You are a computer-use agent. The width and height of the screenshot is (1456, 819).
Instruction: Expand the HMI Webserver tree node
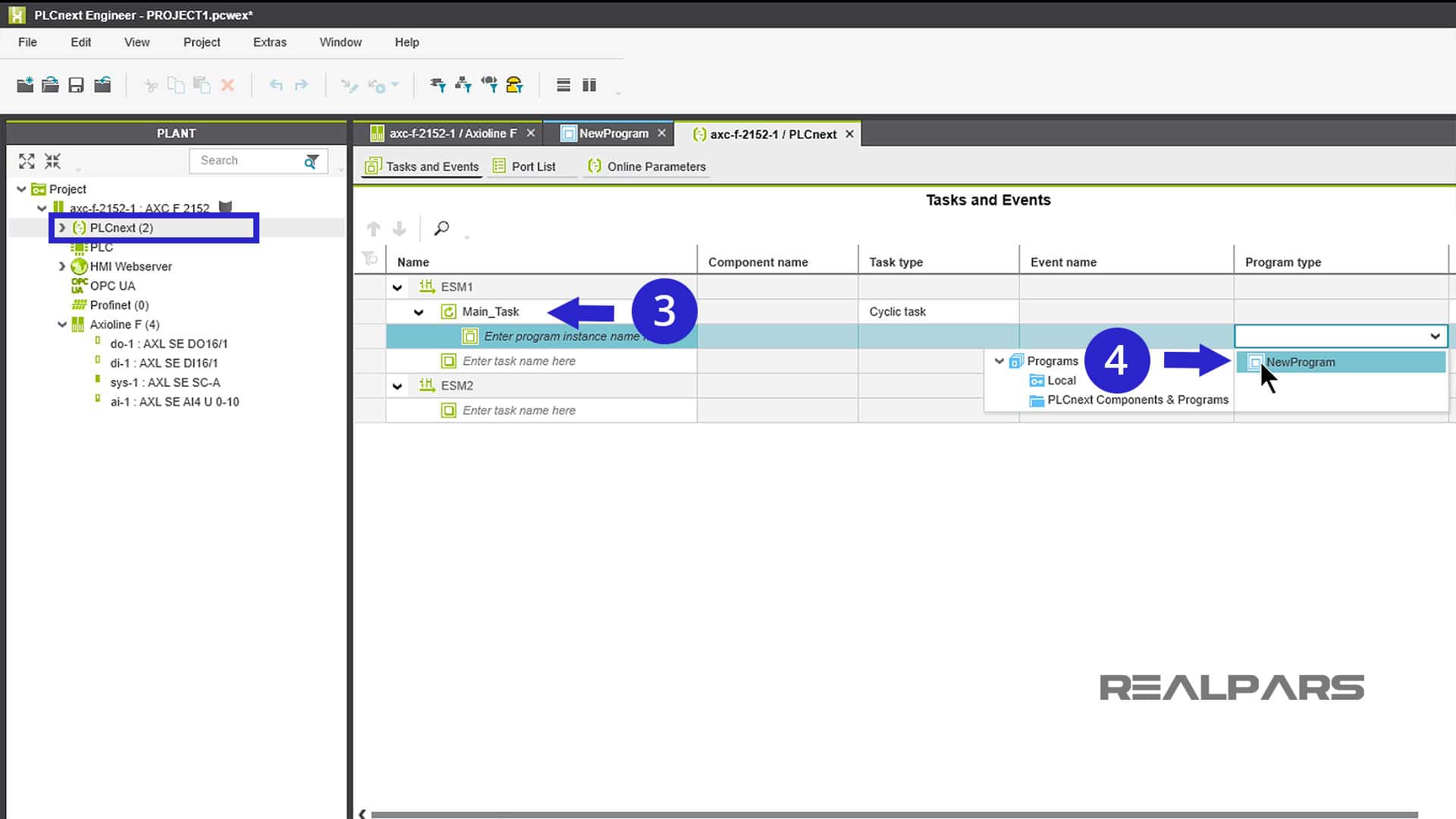click(62, 266)
